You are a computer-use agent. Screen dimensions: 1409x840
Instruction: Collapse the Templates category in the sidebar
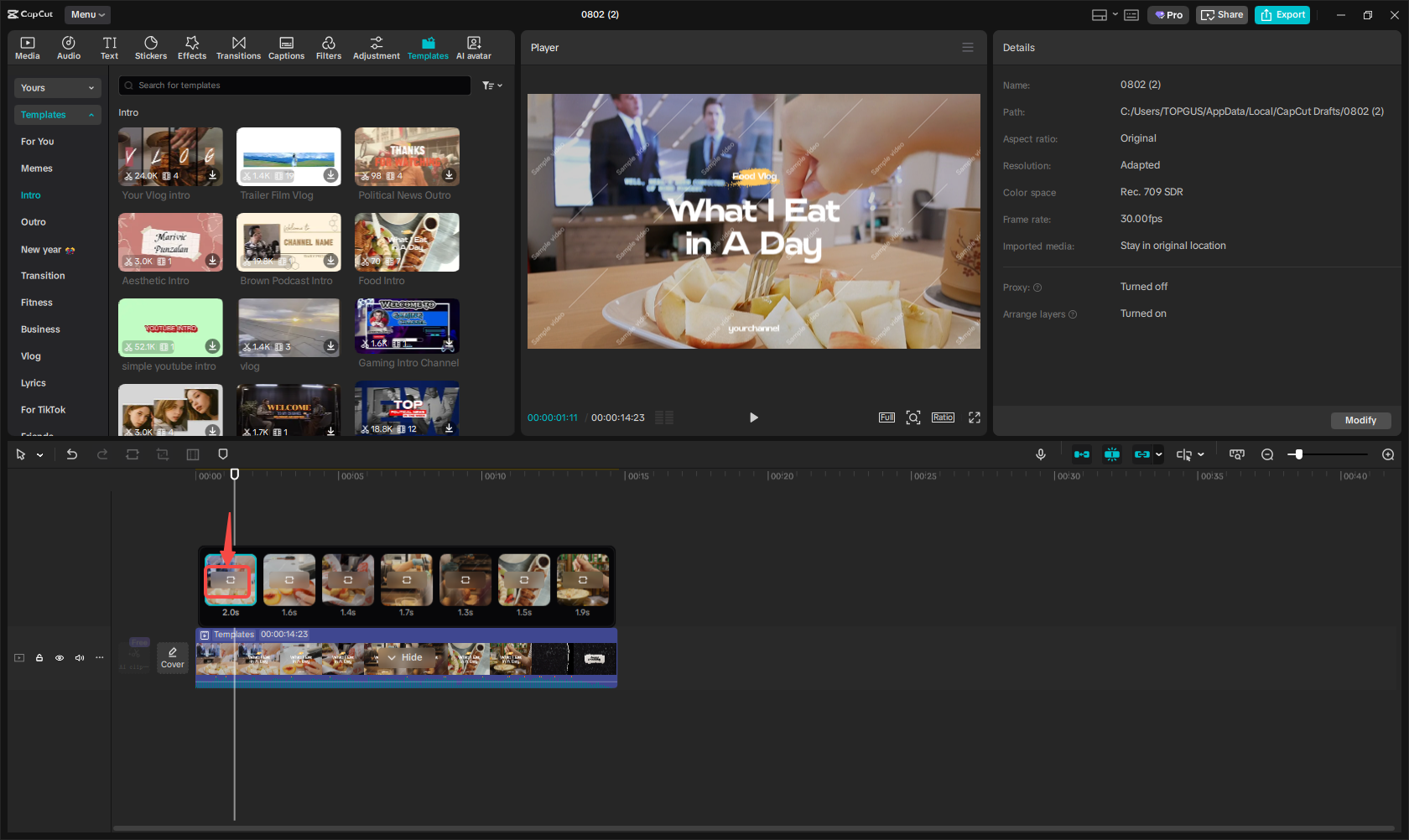pos(91,114)
